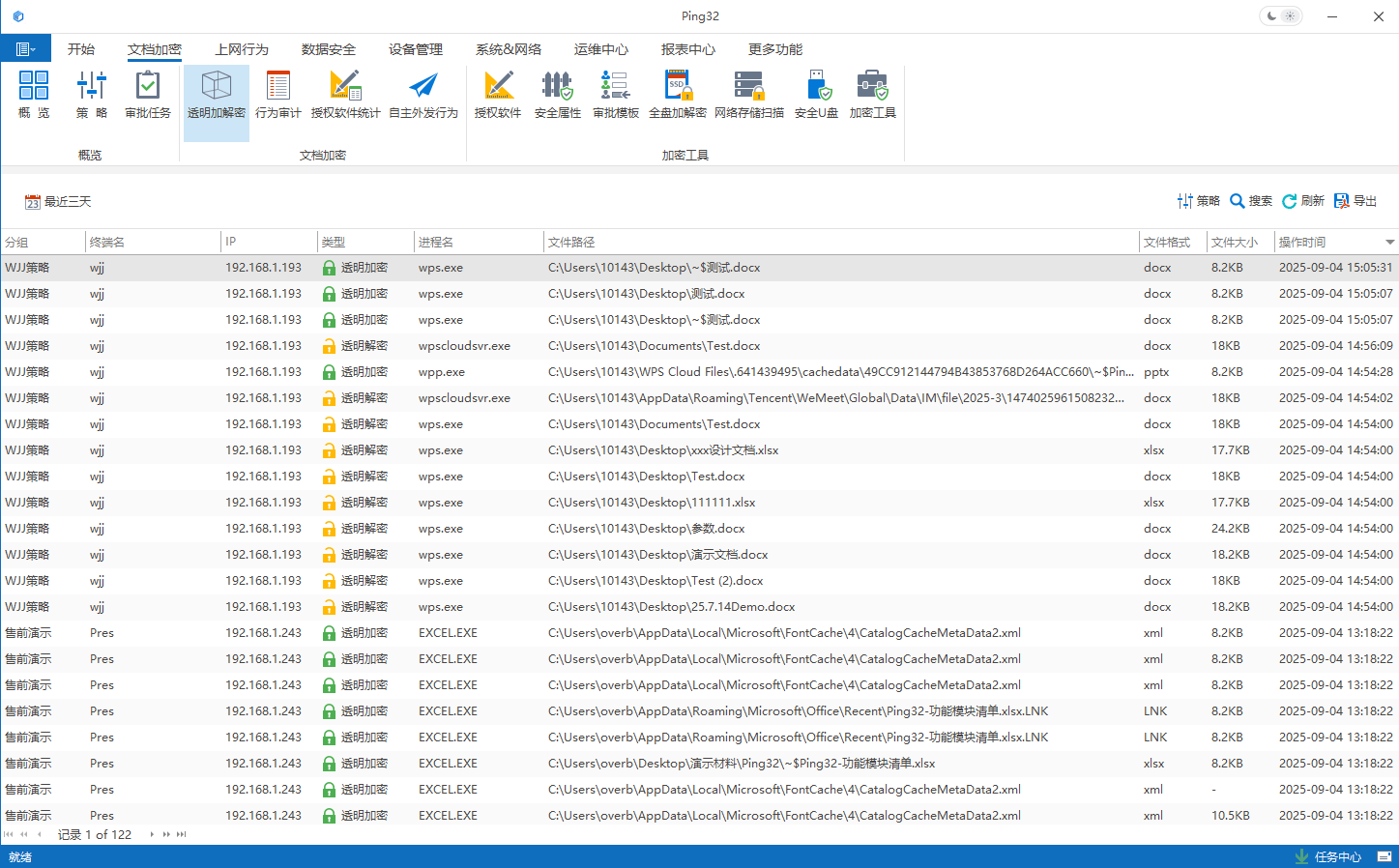Select row with xxx设计文档.xlsx path
Image resolution: width=1399 pixels, height=868 pixels.
[x=699, y=450]
